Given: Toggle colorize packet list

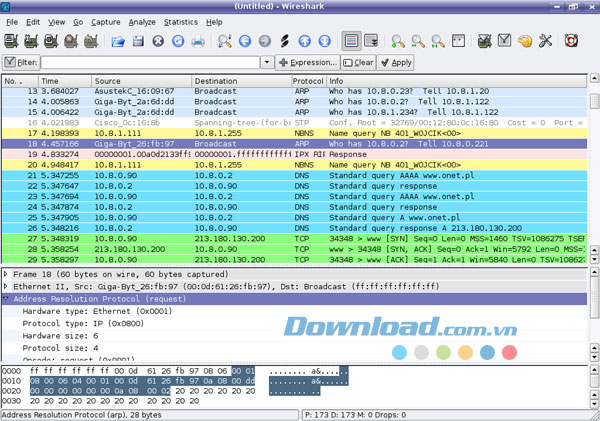Looking at the screenshot, I should coord(351,41).
